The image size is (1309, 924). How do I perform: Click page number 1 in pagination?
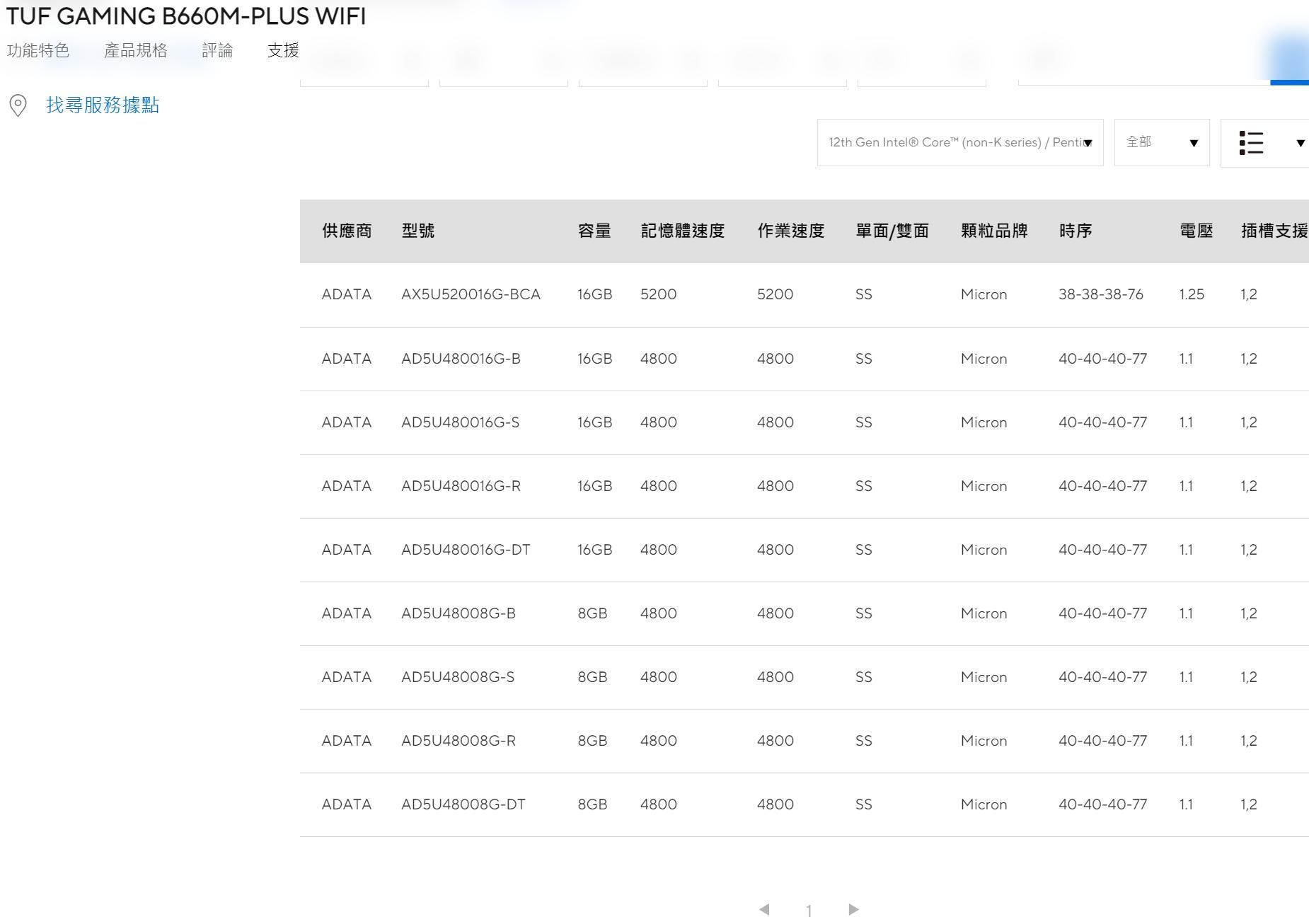coord(809,911)
